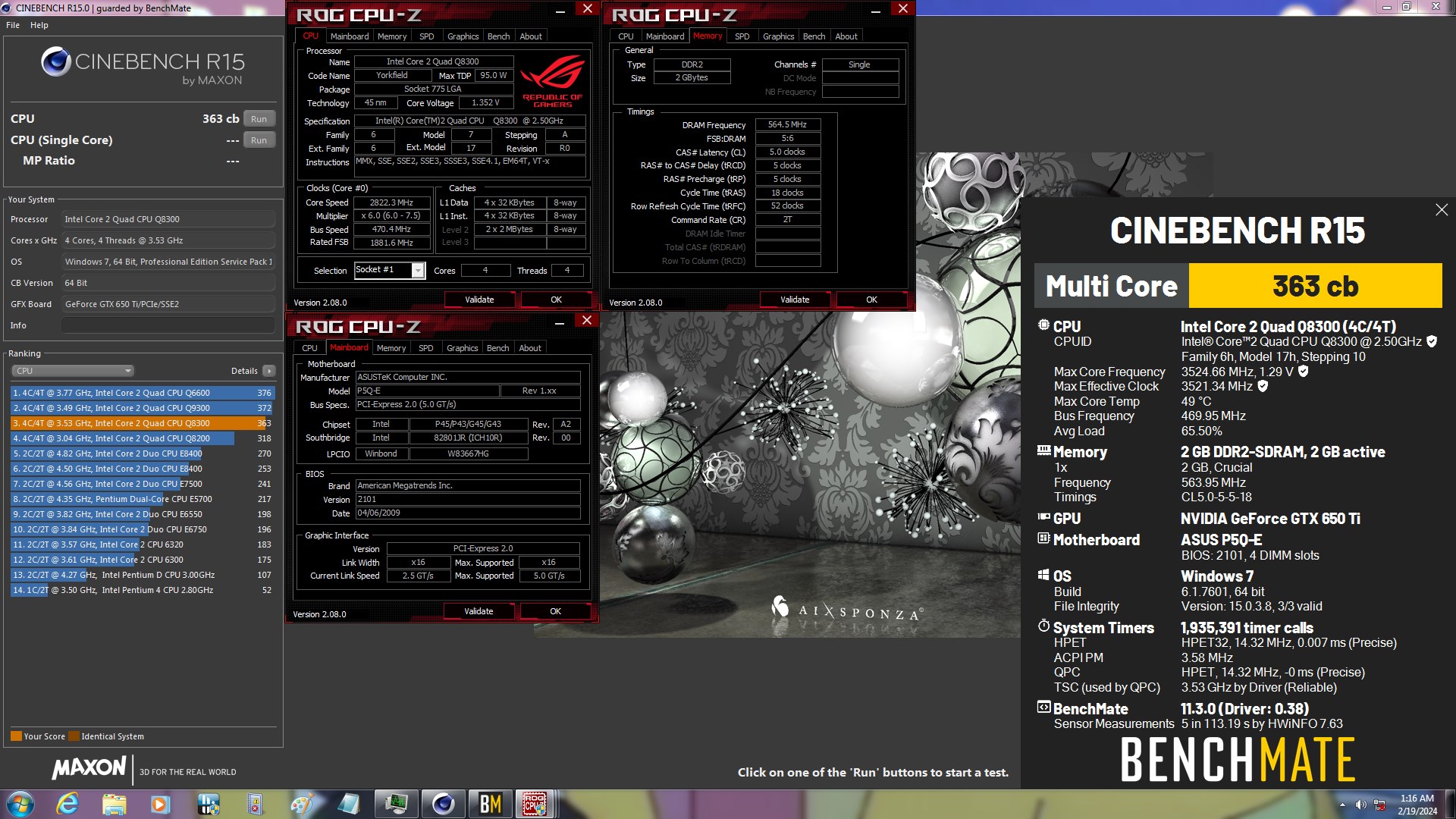Select highlighted ranking row Core 2 Quad Q8300
Screen dimensions: 1456x819
(142, 423)
